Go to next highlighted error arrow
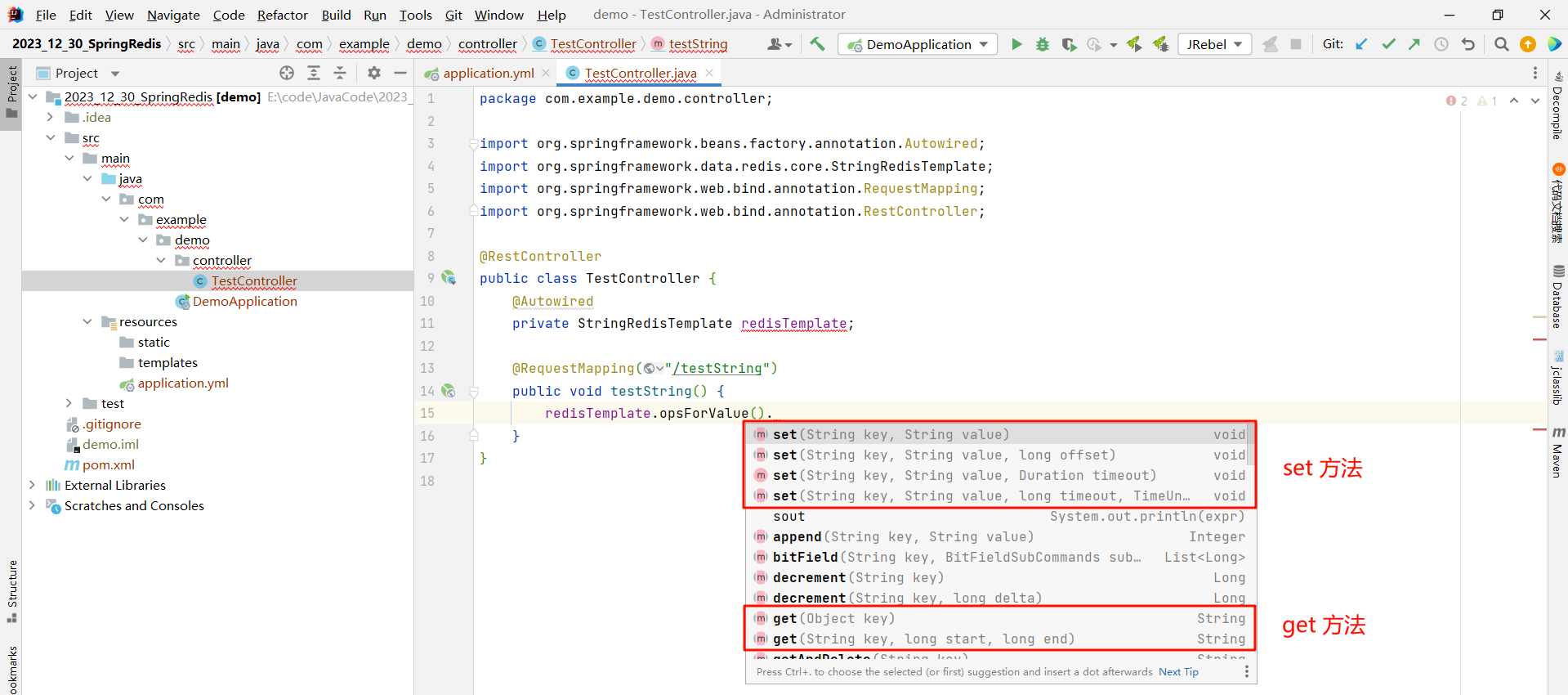This screenshot has width=1568, height=695. coord(1535,101)
